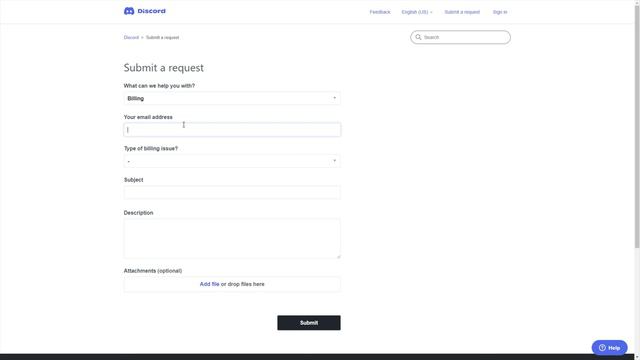Open the Help chat widget
640x360 pixels.
[x=609, y=348]
